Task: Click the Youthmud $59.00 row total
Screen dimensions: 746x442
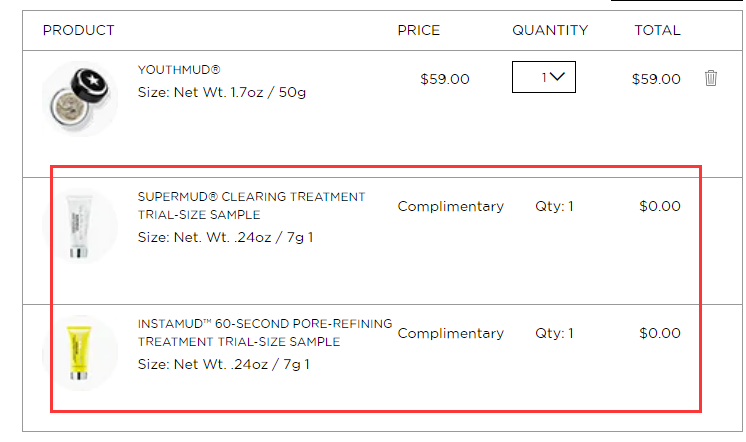Action: click(x=656, y=79)
